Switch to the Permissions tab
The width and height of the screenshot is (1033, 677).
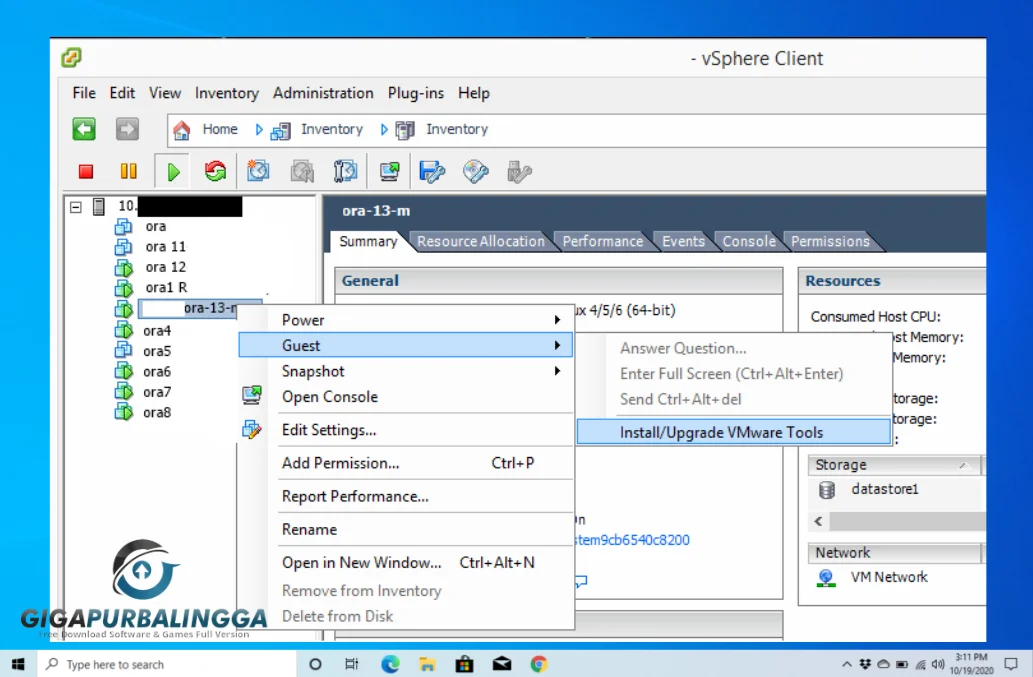tap(830, 242)
